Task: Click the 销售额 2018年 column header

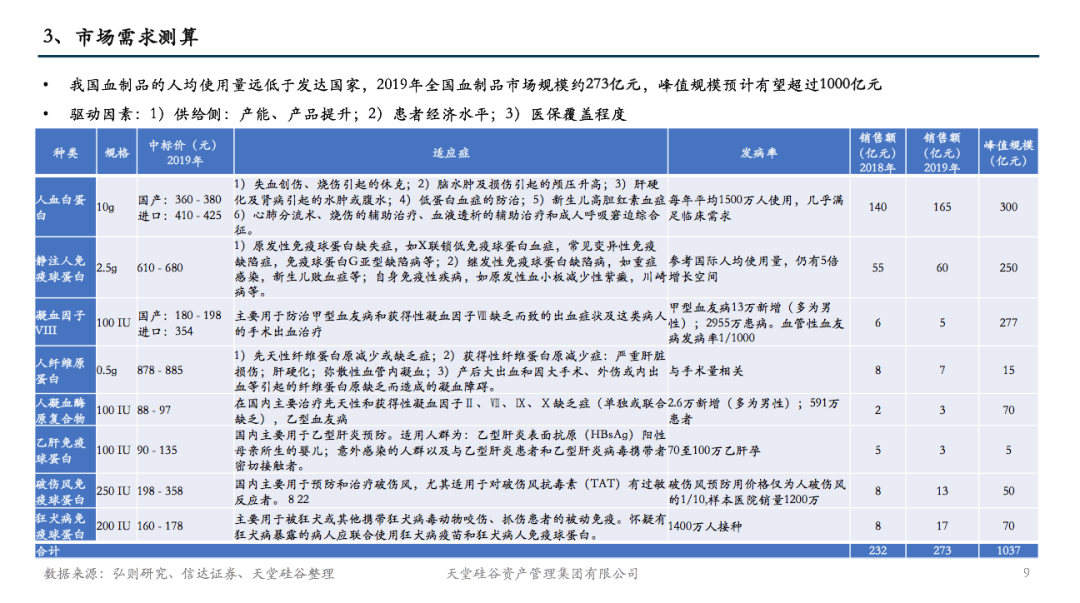Action: click(x=877, y=152)
